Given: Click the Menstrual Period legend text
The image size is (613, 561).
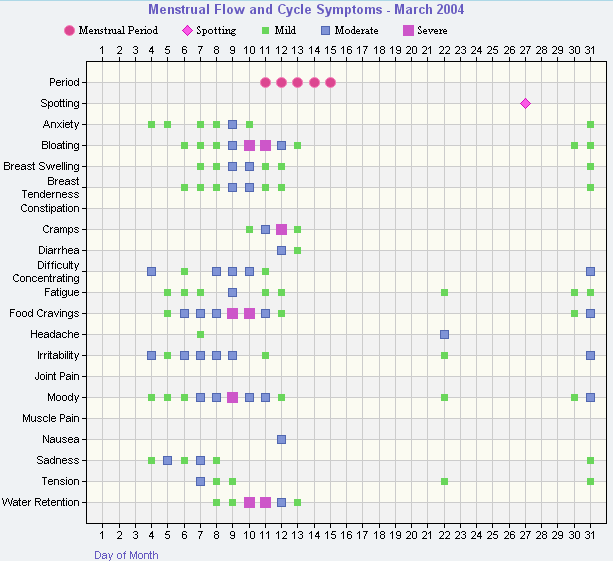Looking at the screenshot, I should (118, 31).
